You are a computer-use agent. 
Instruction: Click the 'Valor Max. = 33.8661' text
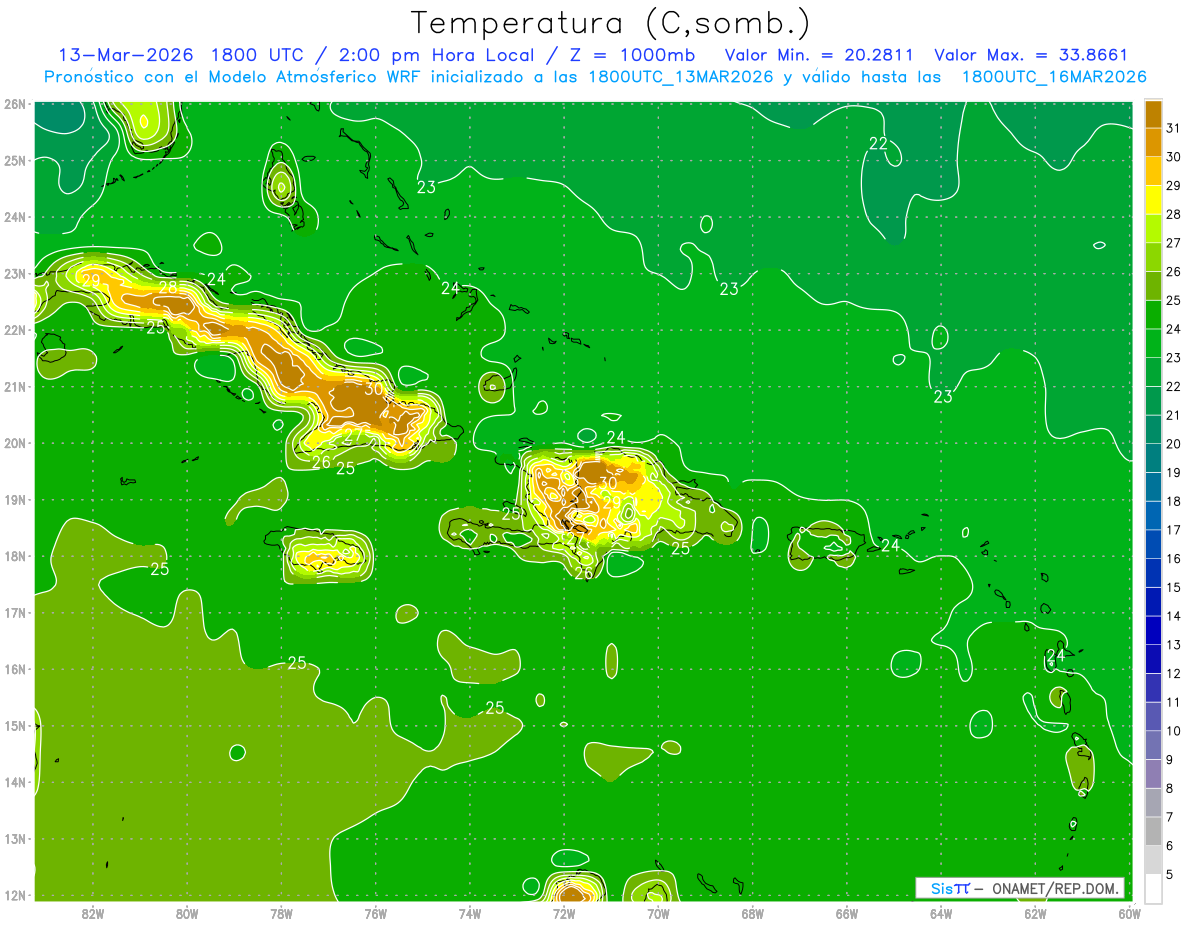(1030, 55)
